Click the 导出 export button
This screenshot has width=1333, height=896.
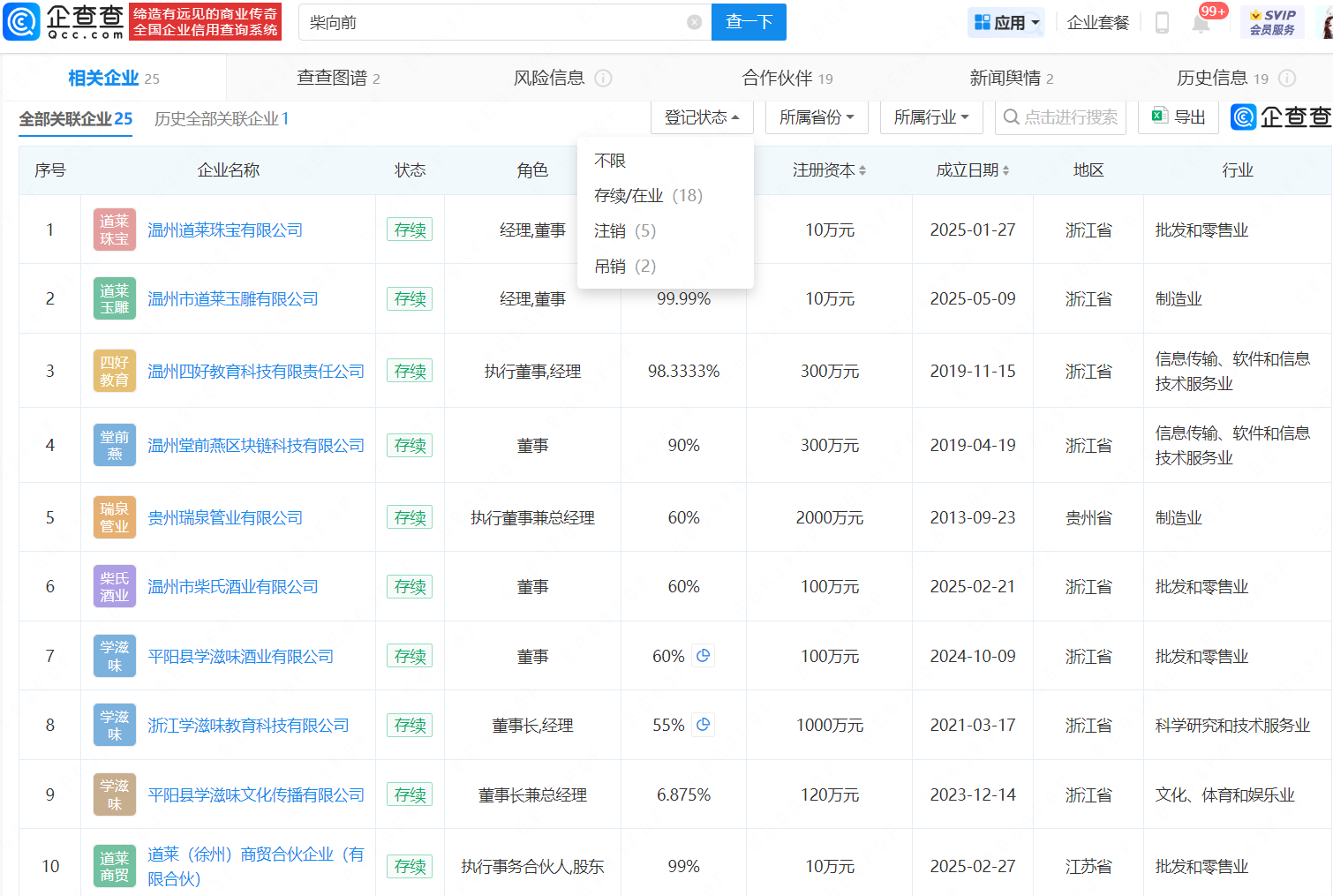pos(1179,117)
